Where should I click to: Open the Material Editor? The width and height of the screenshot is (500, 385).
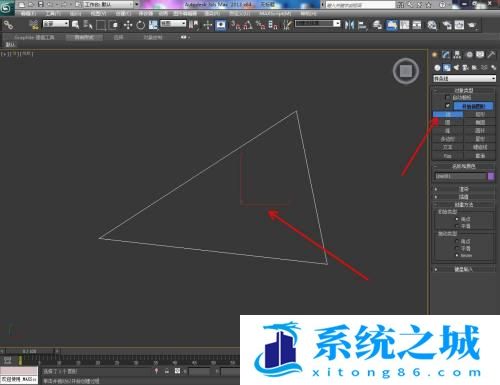pos(432,25)
